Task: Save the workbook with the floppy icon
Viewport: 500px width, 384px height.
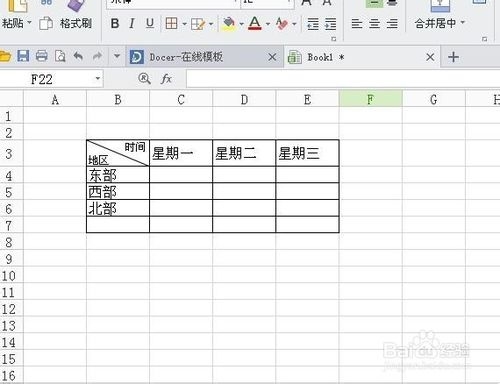Action: point(23,56)
